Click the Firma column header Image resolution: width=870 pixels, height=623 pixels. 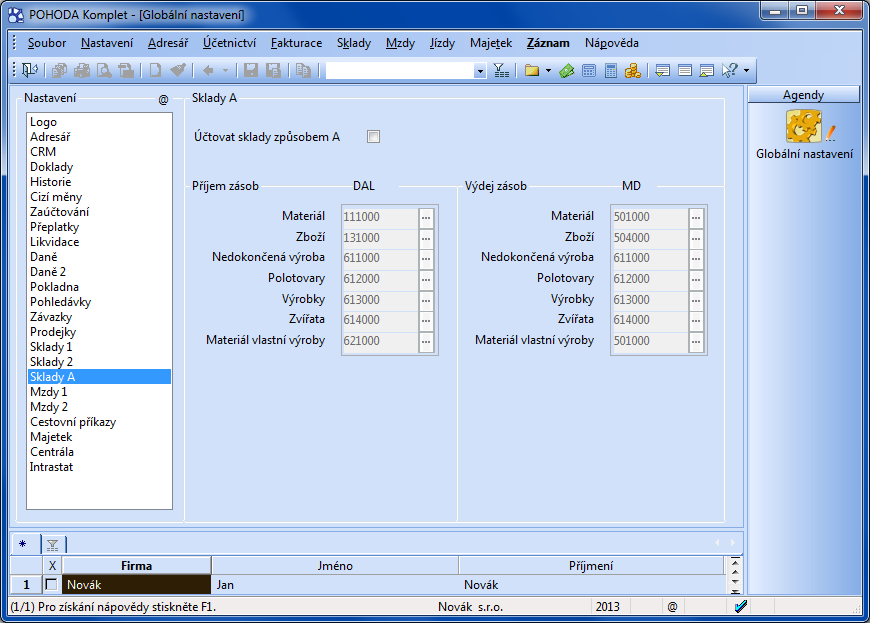pyautogui.click(x=136, y=566)
